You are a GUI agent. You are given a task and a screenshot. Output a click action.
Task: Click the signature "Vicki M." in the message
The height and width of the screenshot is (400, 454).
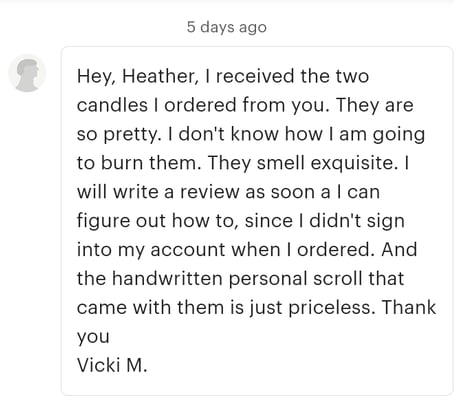112,365
